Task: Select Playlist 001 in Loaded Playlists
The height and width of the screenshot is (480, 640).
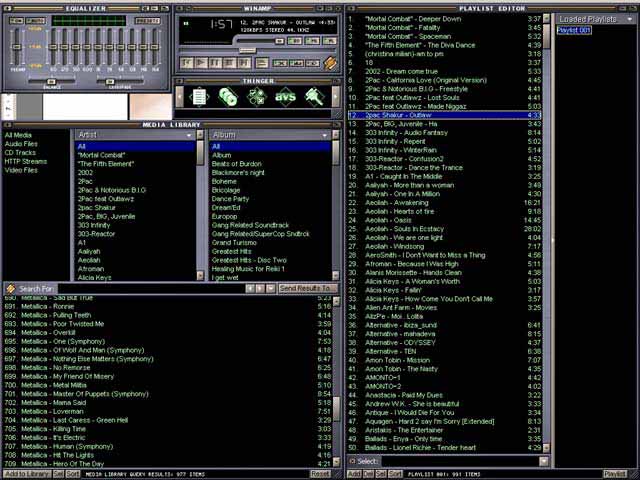Action: click(x=574, y=30)
